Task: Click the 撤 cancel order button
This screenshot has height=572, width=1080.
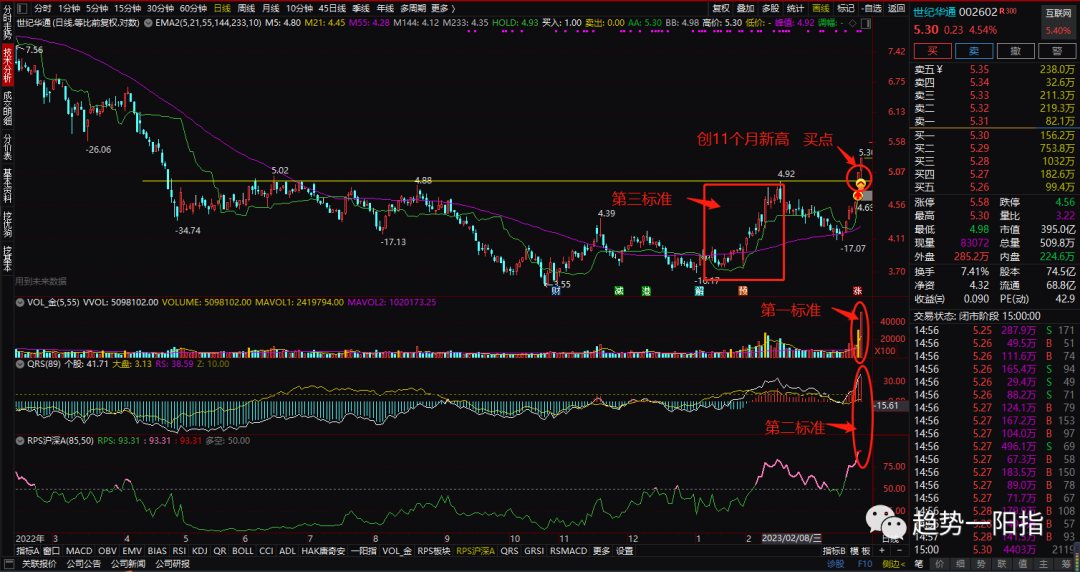Action: (1015, 51)
